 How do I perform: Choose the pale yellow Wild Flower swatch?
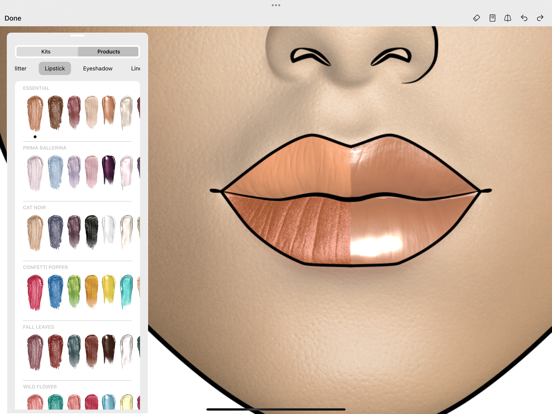coord(126,402)
